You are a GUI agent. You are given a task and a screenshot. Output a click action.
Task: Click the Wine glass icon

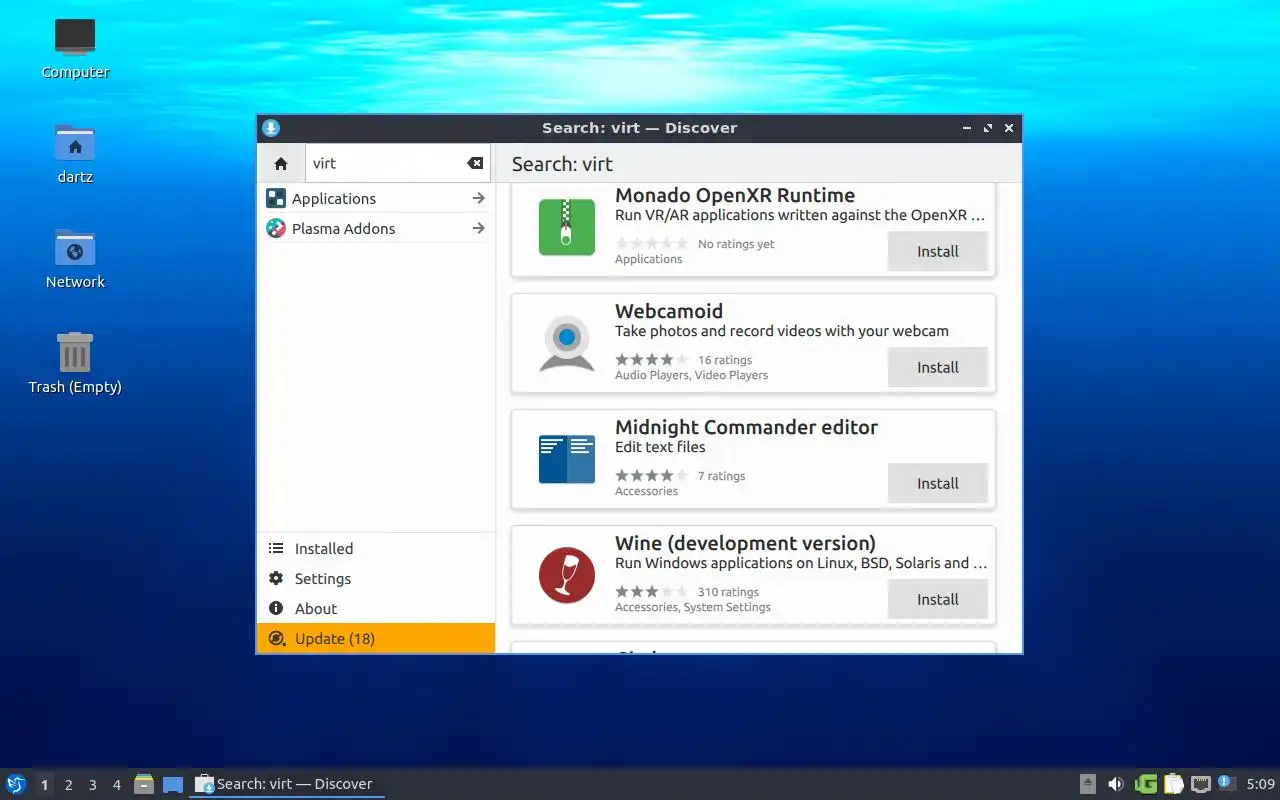(567, 575)
